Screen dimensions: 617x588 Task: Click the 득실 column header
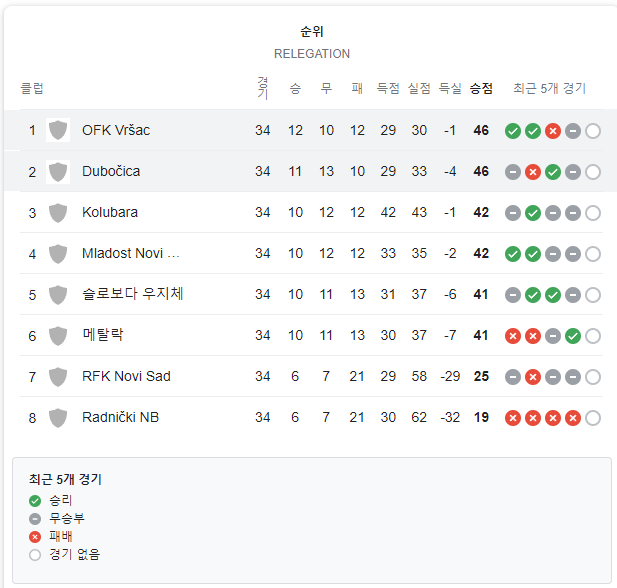450,88
